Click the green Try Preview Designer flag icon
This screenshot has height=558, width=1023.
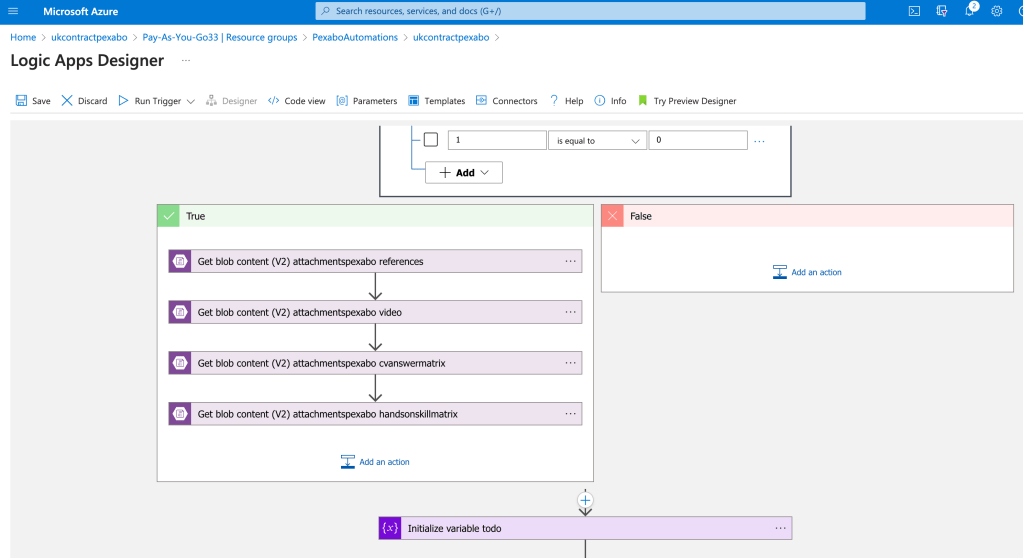tap(643, 101)
